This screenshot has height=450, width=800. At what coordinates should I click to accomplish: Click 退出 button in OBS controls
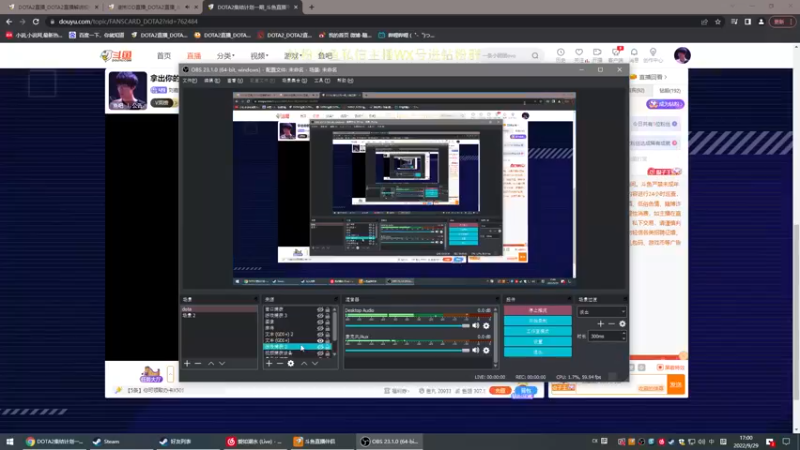point(538,352)
